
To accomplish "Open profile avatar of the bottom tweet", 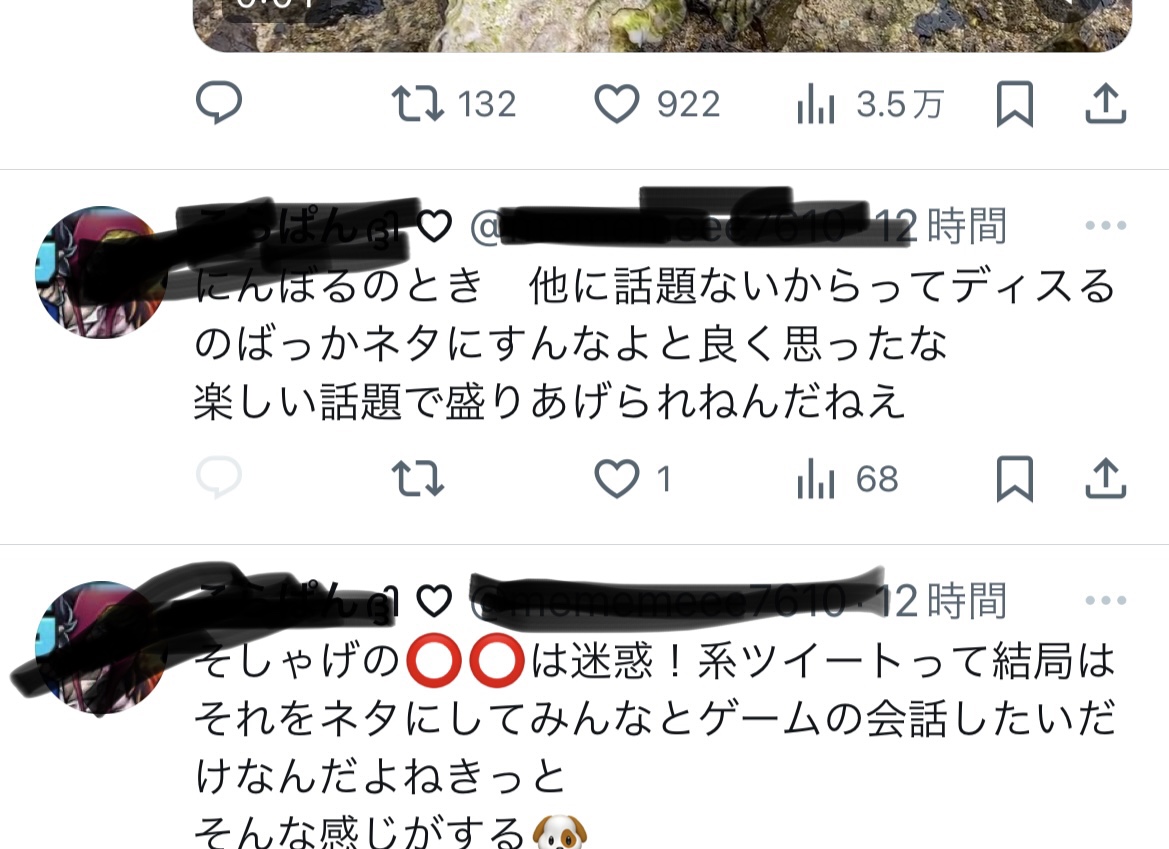I will pyautogui.click(x=101, y=647).
